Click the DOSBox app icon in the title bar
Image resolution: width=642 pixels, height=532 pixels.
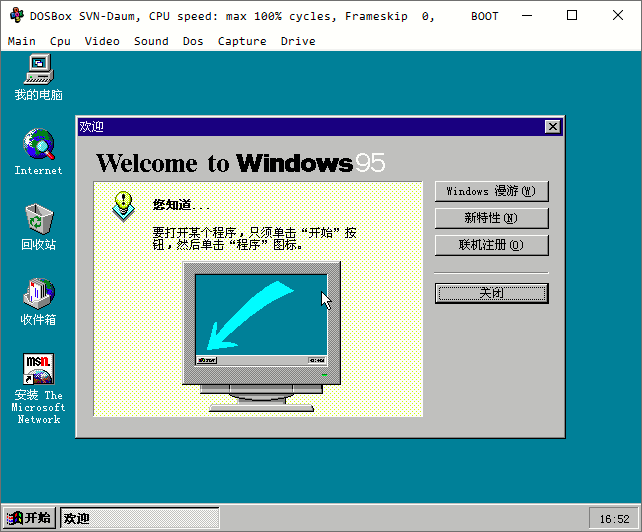coord(17,16)
